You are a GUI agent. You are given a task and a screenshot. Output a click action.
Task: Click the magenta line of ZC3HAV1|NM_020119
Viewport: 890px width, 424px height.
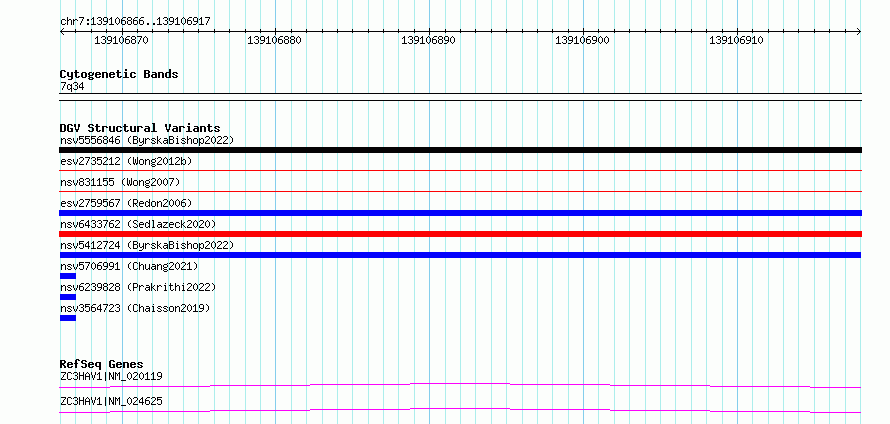460,385
